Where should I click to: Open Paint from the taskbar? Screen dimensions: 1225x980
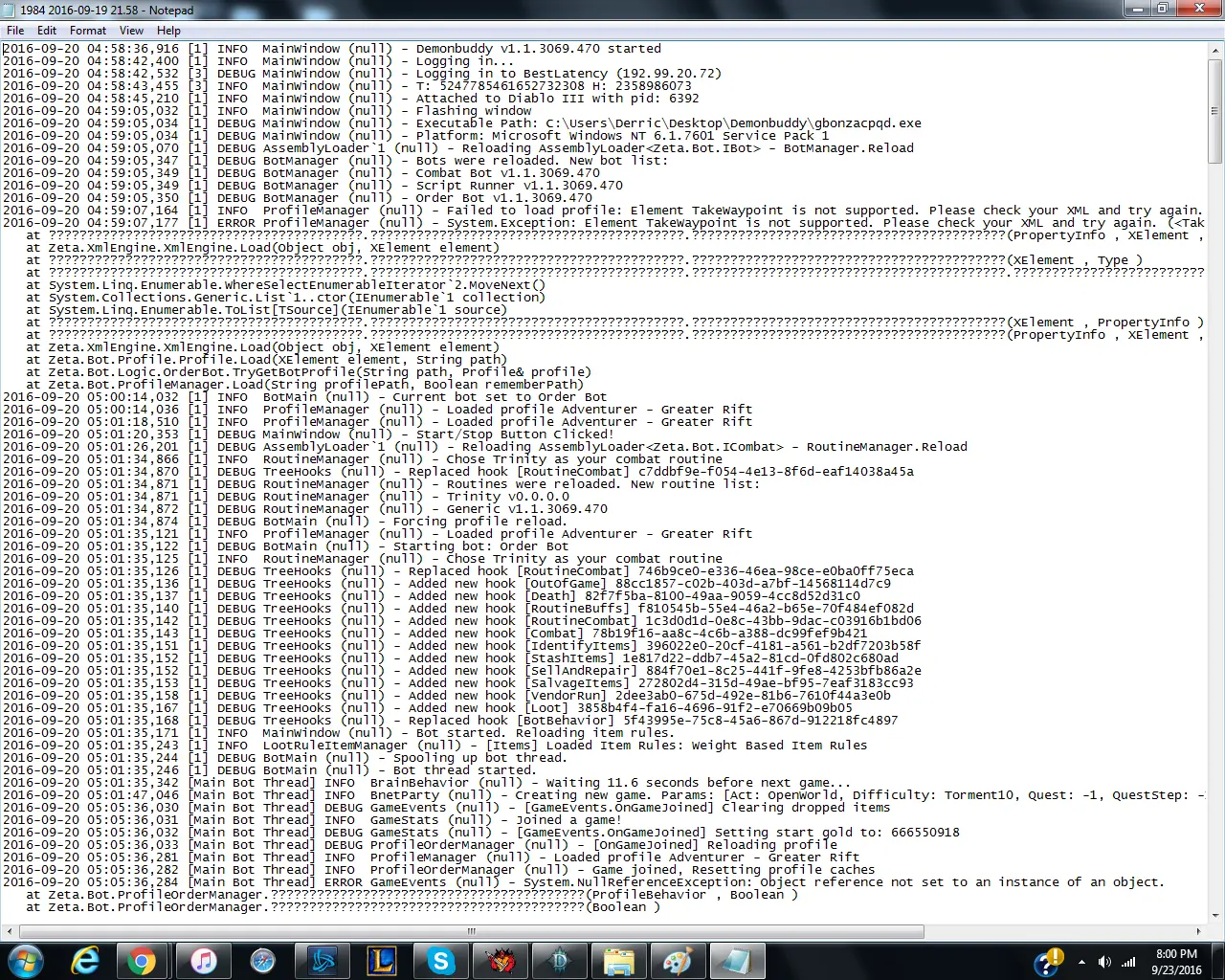click(678, 961)
